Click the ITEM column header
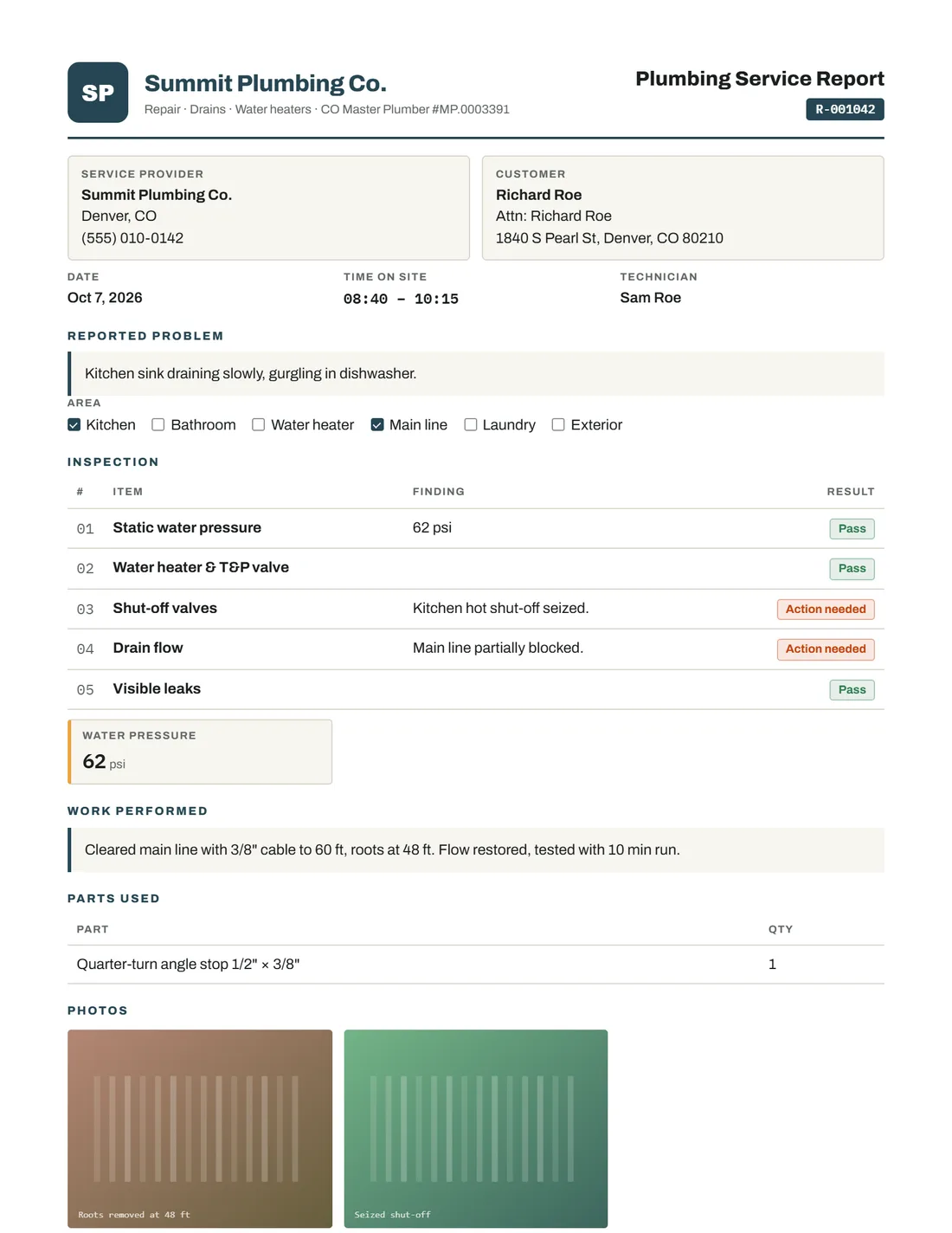The height and width of the screenshot is (1233, 952). 127,492
